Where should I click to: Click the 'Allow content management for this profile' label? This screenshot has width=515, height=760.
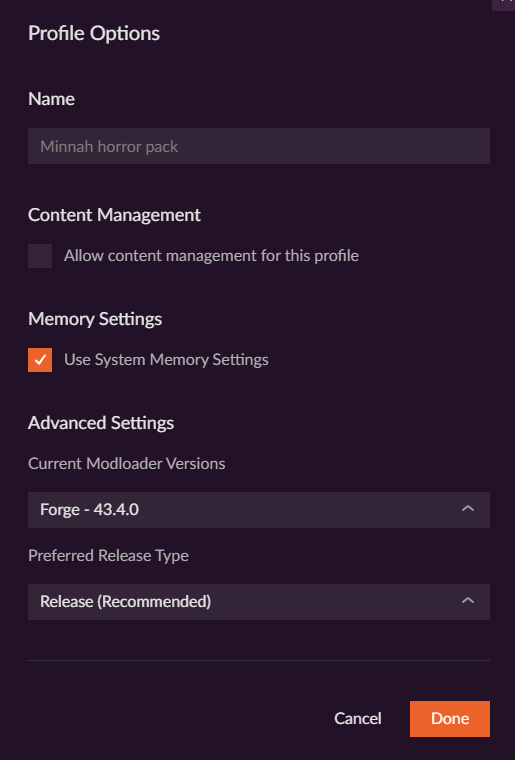(x=211, y=255)
